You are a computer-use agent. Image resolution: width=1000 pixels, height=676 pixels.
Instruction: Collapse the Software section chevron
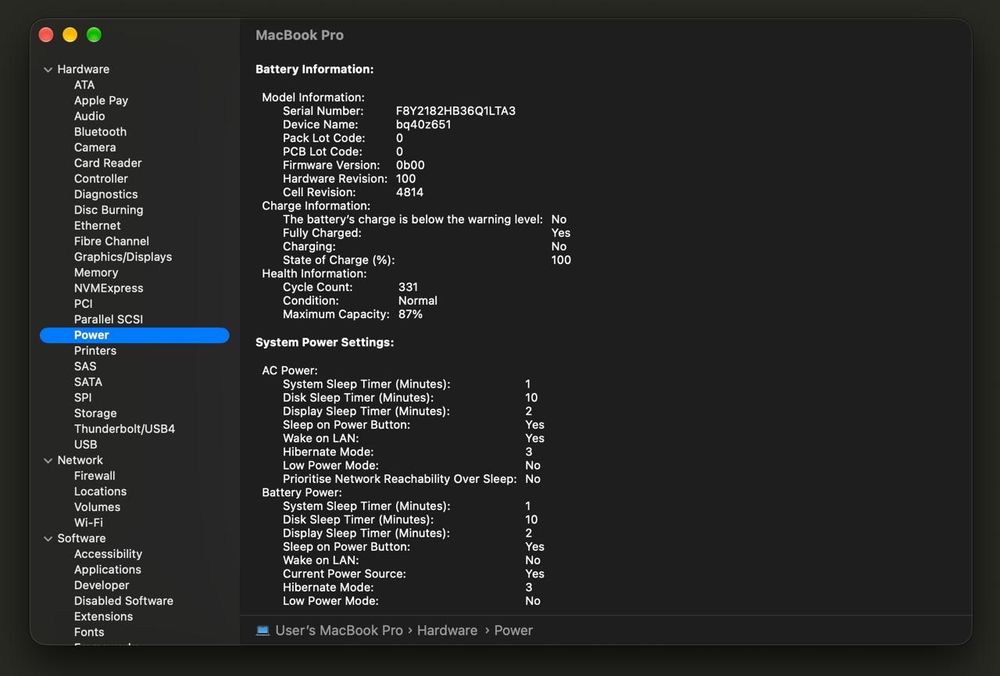48,539
